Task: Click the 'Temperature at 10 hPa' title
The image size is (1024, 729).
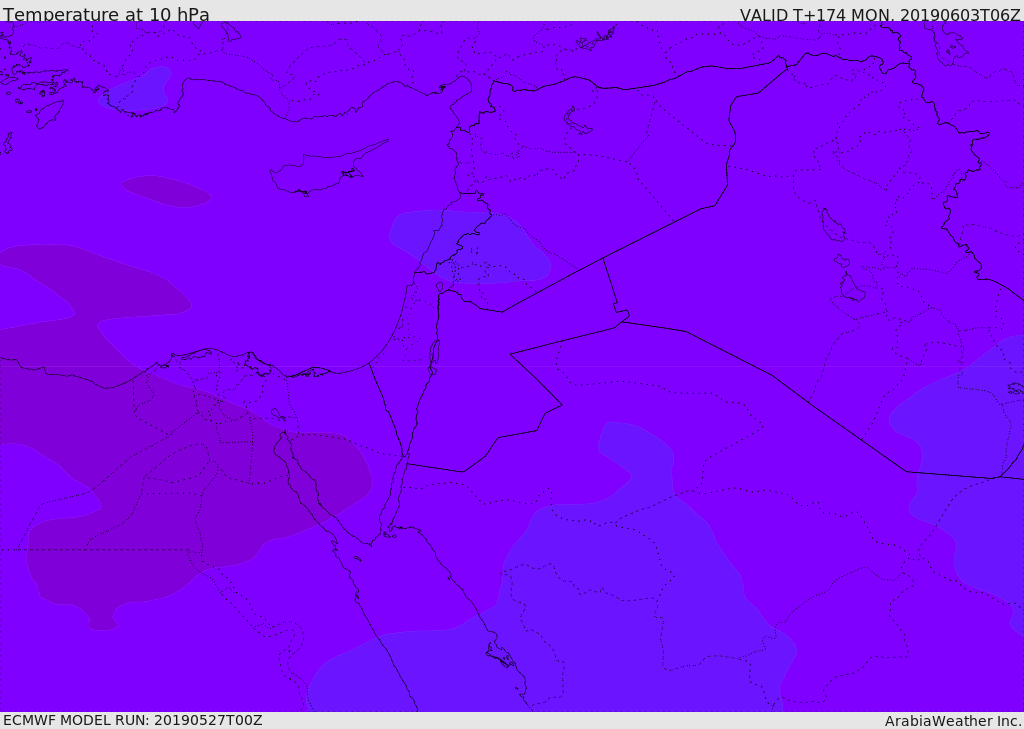Action: (x=106, y=14)
